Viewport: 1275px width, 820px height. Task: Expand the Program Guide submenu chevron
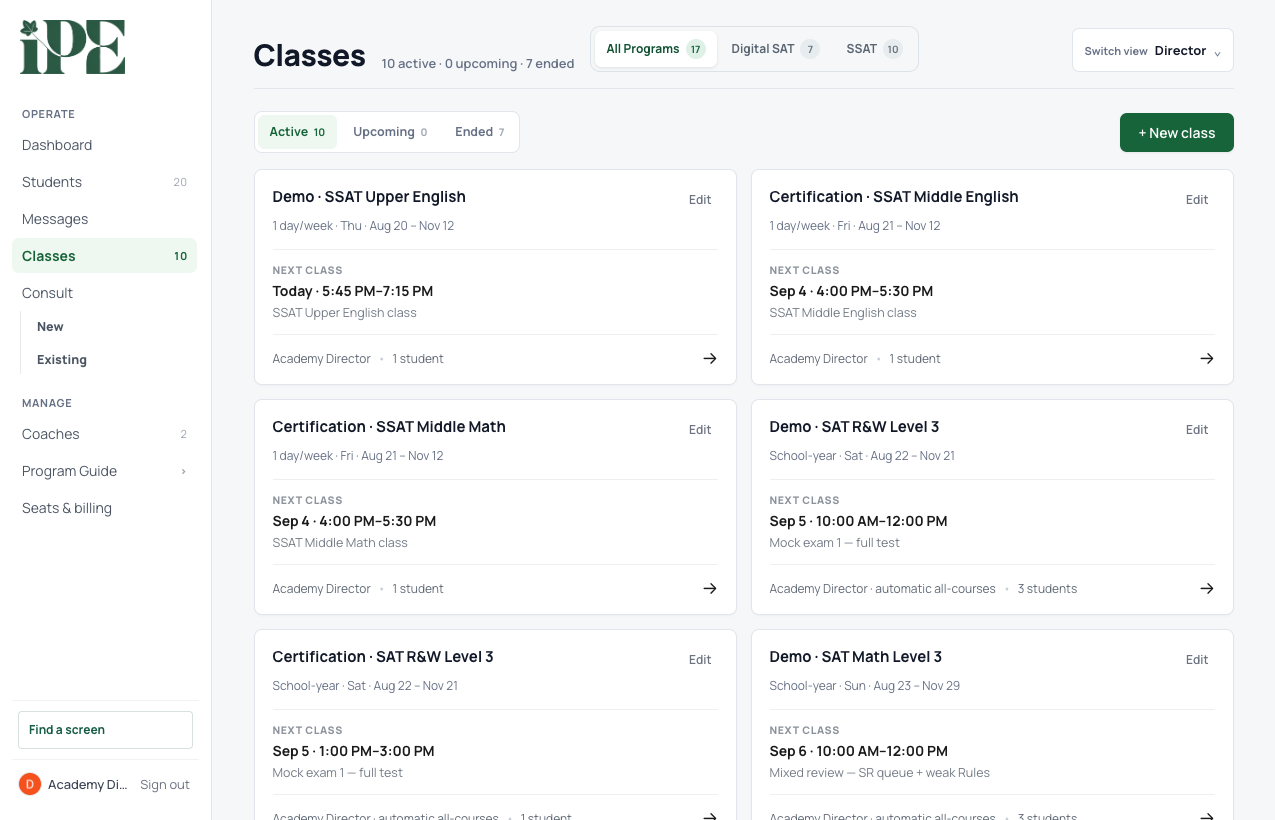(x=184, y=471)
